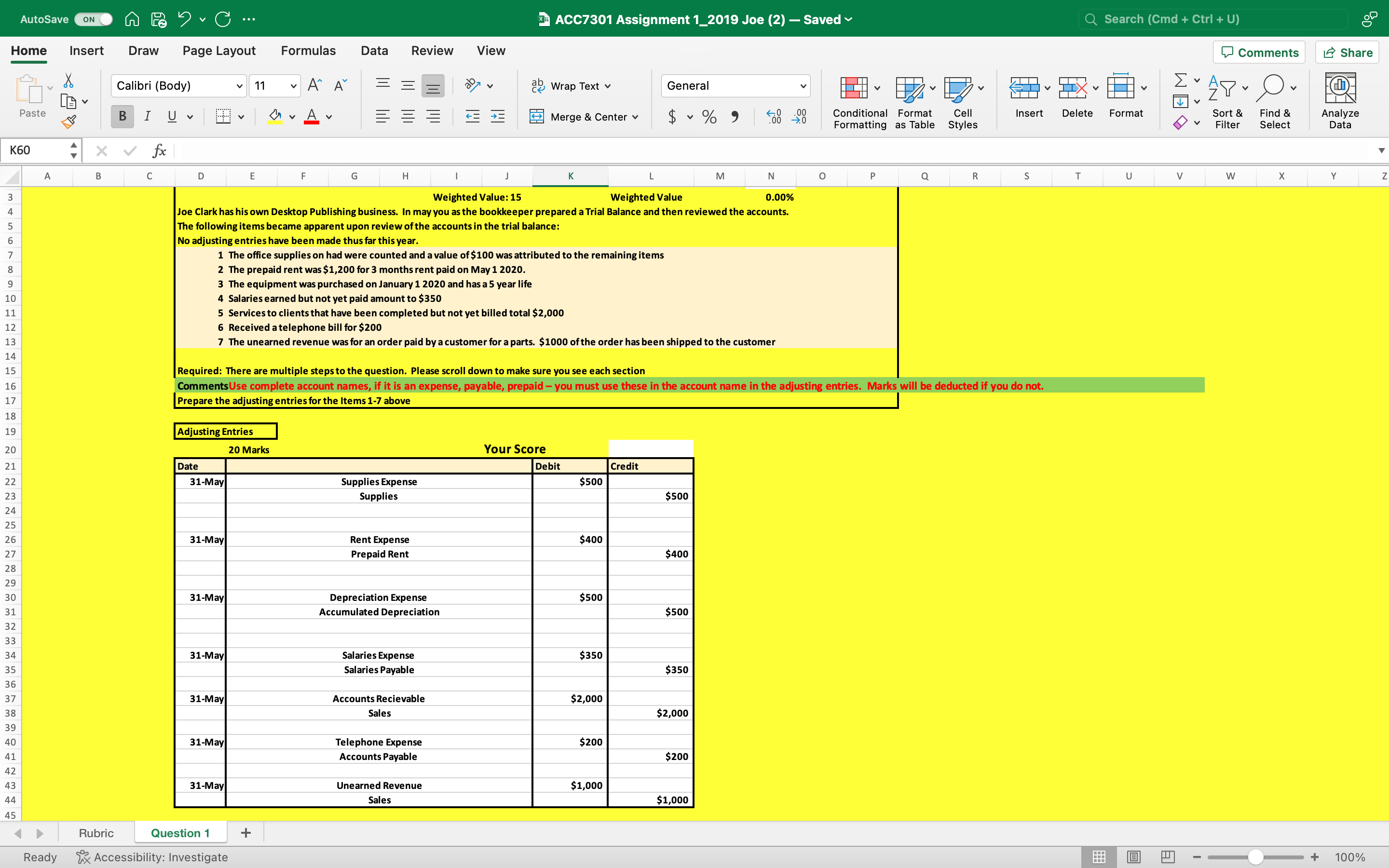The height and width of the screenshot is (868, 1389).
Task: Click the Increase Indent icon
Action: point(498,117)
